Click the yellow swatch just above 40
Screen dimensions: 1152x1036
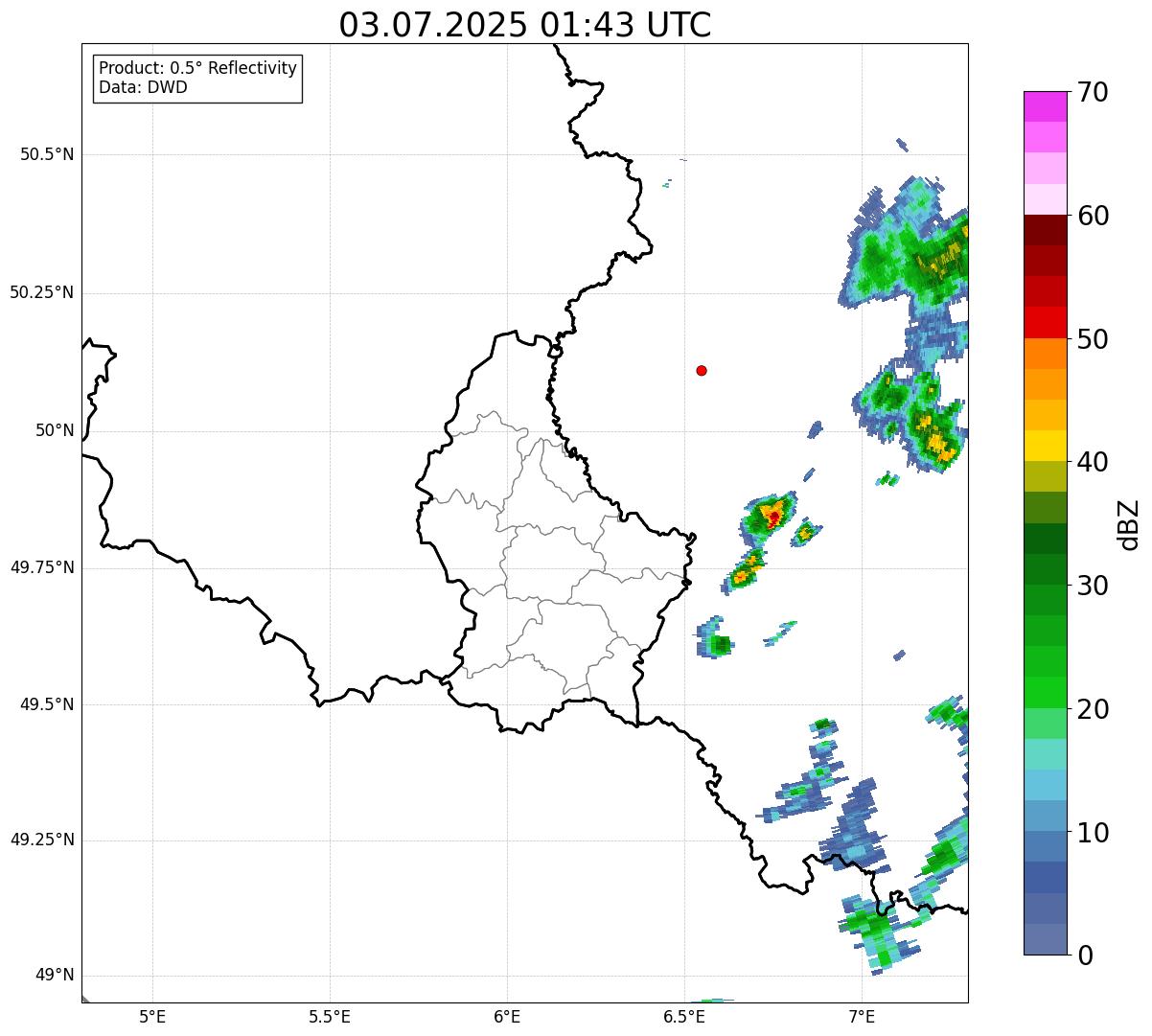(1046, 446)
